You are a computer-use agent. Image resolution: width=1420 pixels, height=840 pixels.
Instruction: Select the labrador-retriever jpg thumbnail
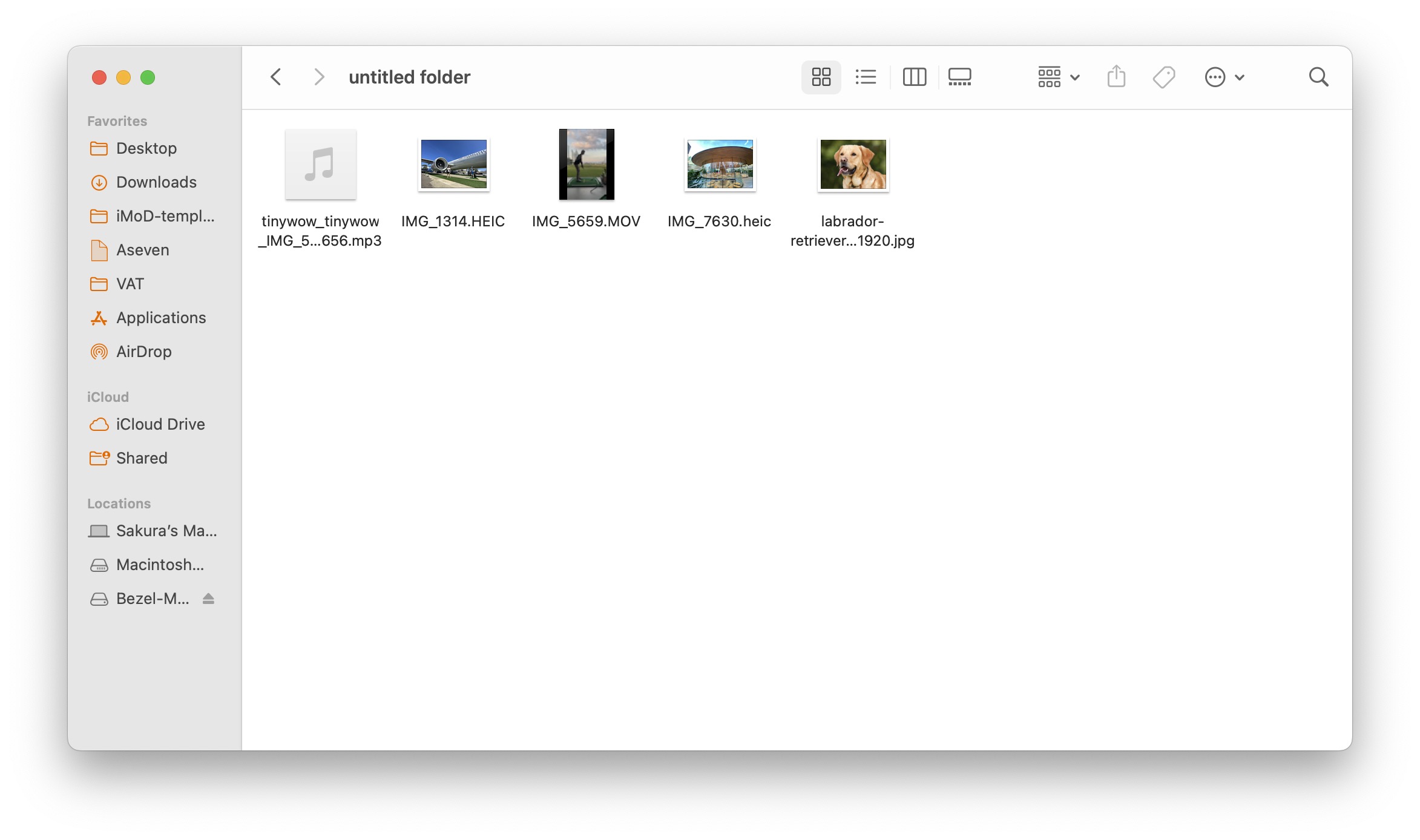coord(853,164)
